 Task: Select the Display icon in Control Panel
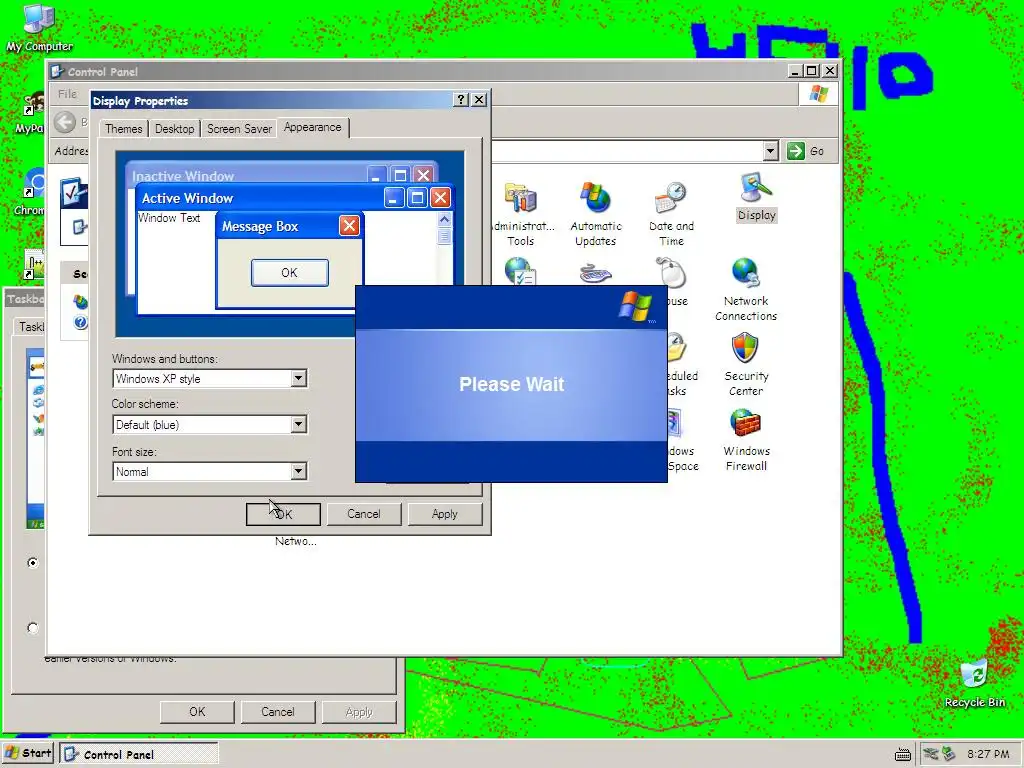(x=756, y=197)
